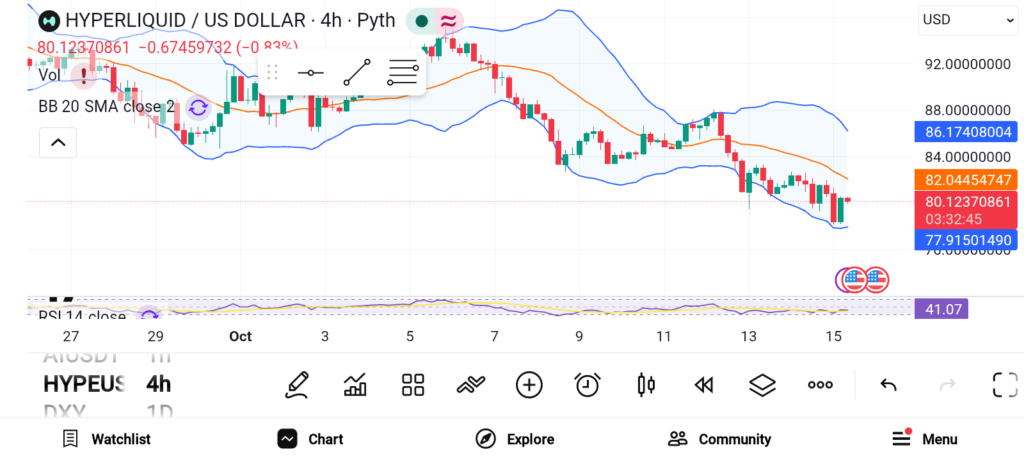Open the Menu tab
The image size is (1024, 461).
[x=925, y=439]
